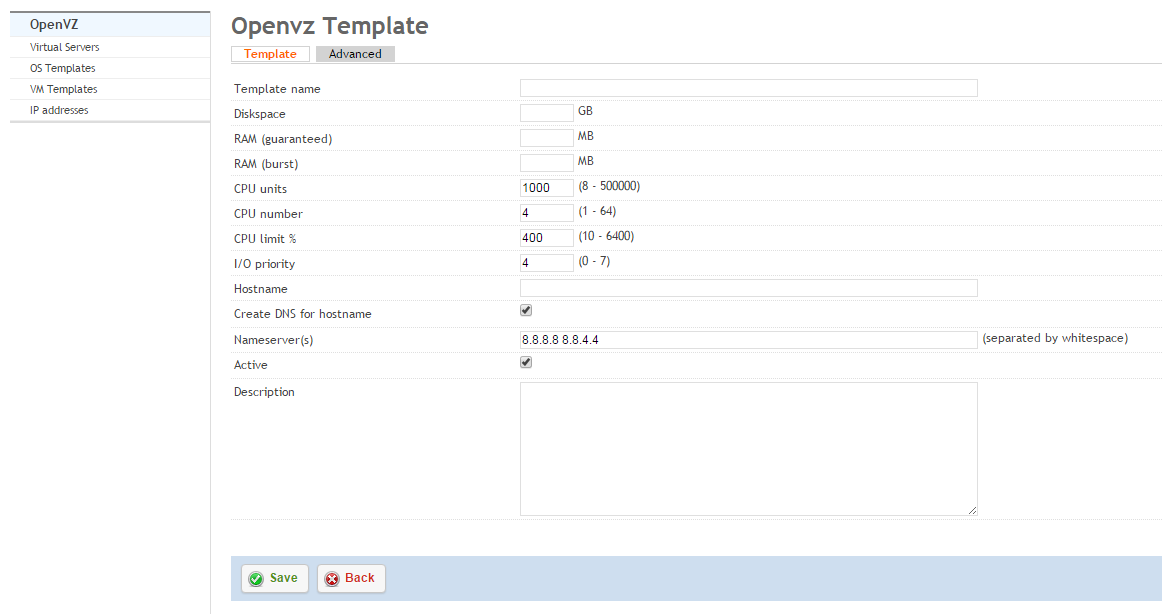Click the Nameserver(s) field with 8.8.8.8 8.8.4.4
The image size is (1162, 614).
coord(748,339)
